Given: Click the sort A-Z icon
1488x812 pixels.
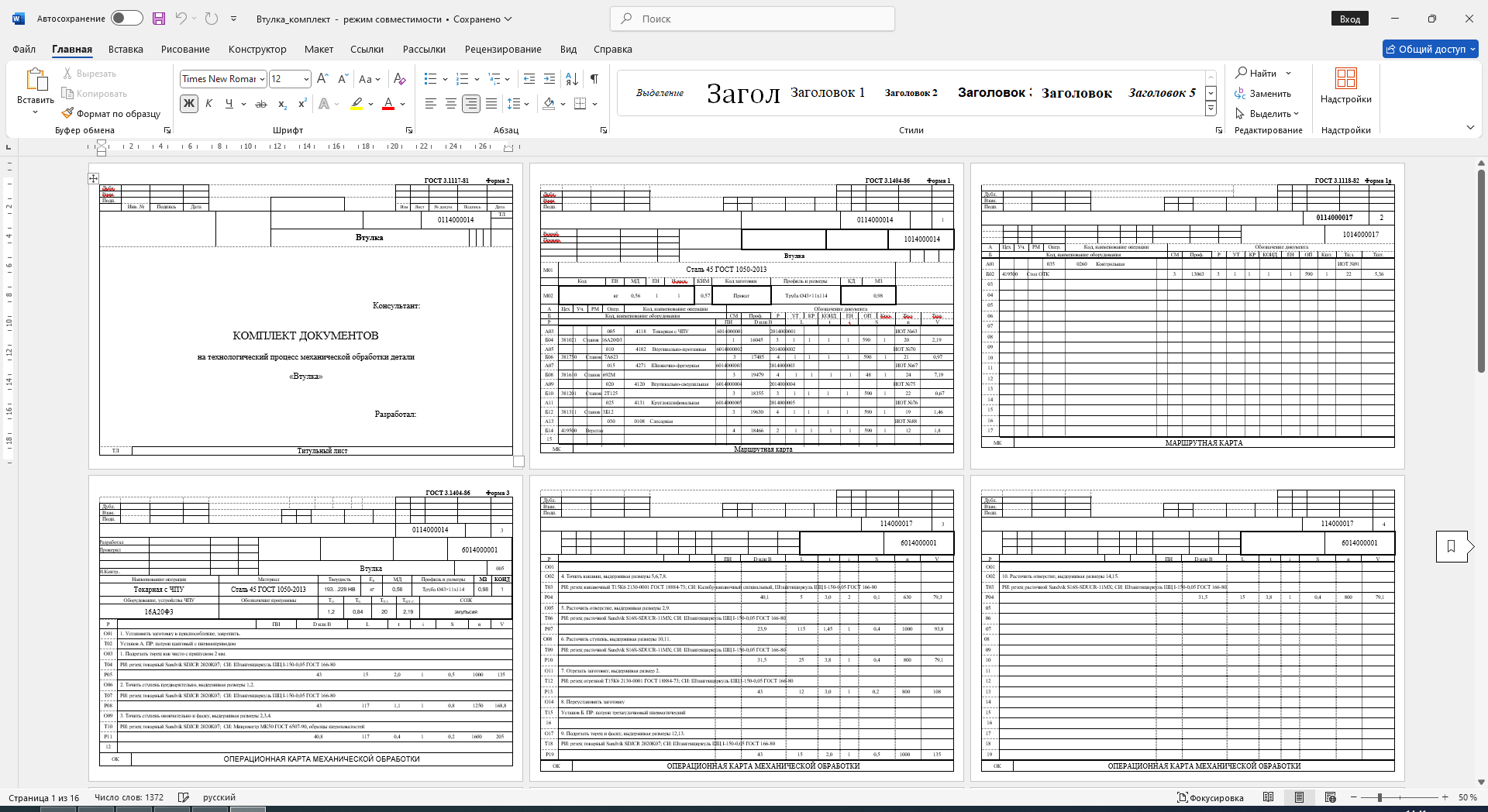Looking at the screenshot, I should [x=572, y=79].
